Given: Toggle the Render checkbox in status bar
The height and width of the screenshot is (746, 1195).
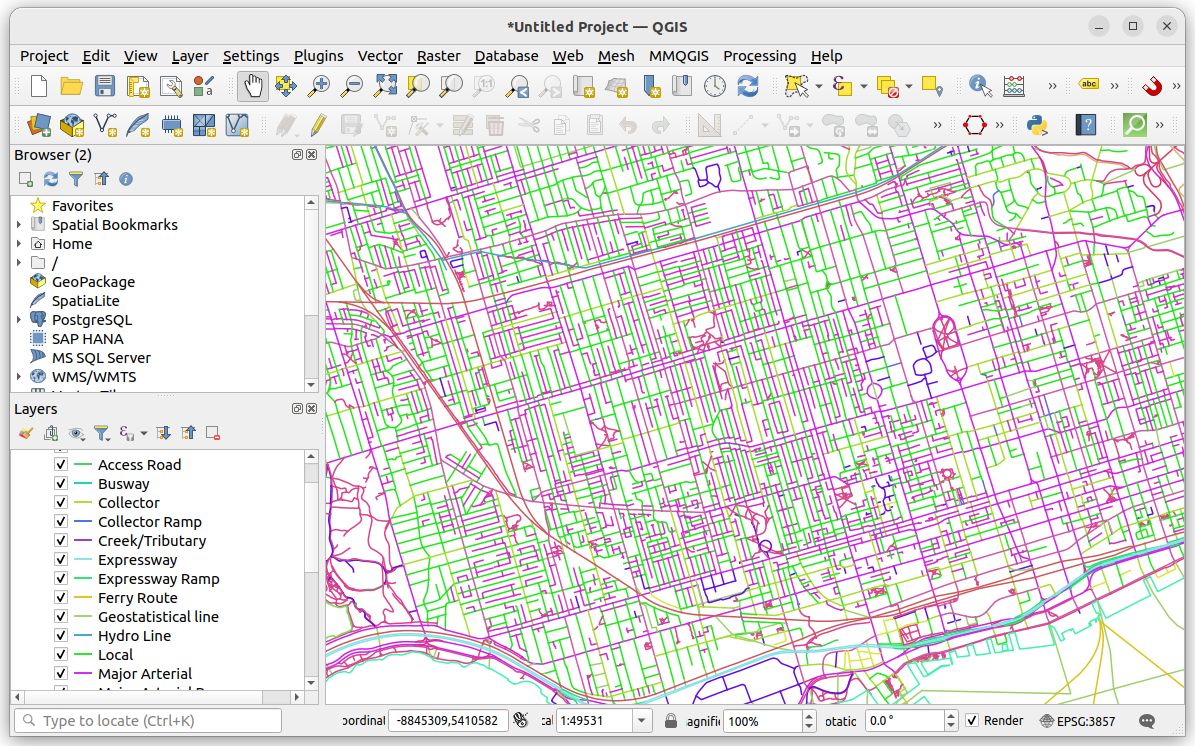Looking at the screenshot, I should point(971,720).
